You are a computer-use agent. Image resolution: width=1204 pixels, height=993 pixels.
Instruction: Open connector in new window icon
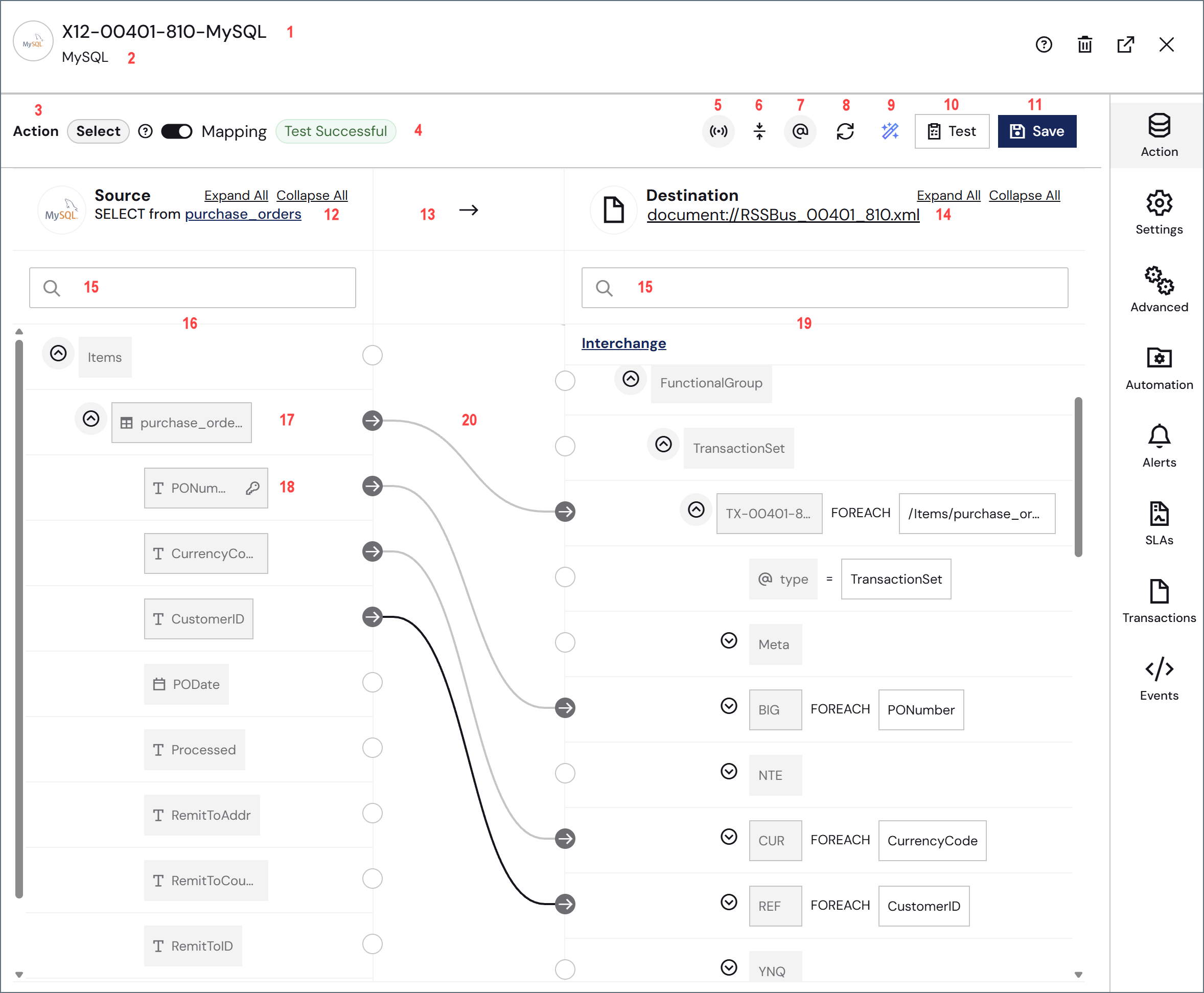(x=1126, y=44)
